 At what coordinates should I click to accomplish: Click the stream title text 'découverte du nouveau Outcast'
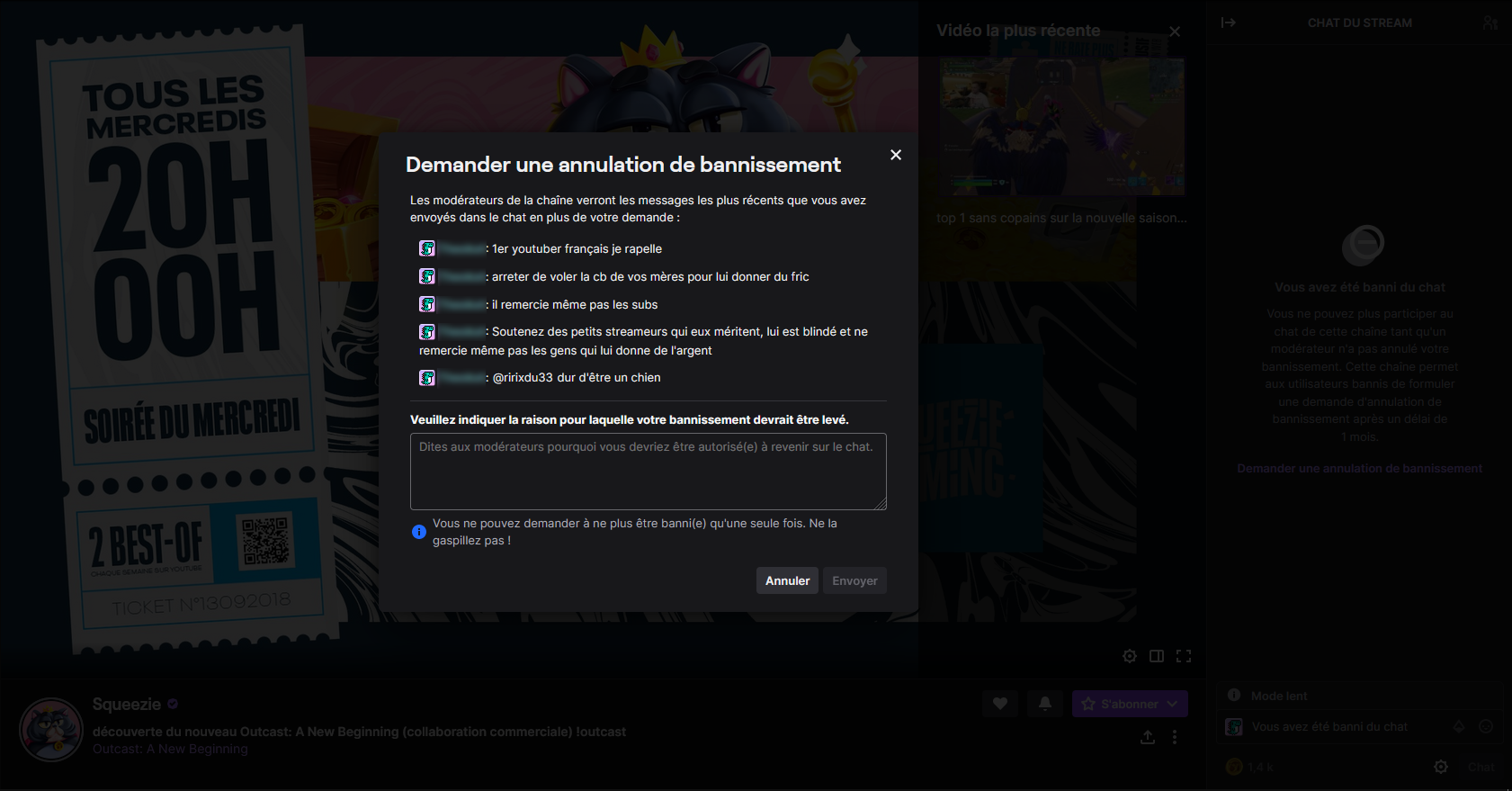359,732
